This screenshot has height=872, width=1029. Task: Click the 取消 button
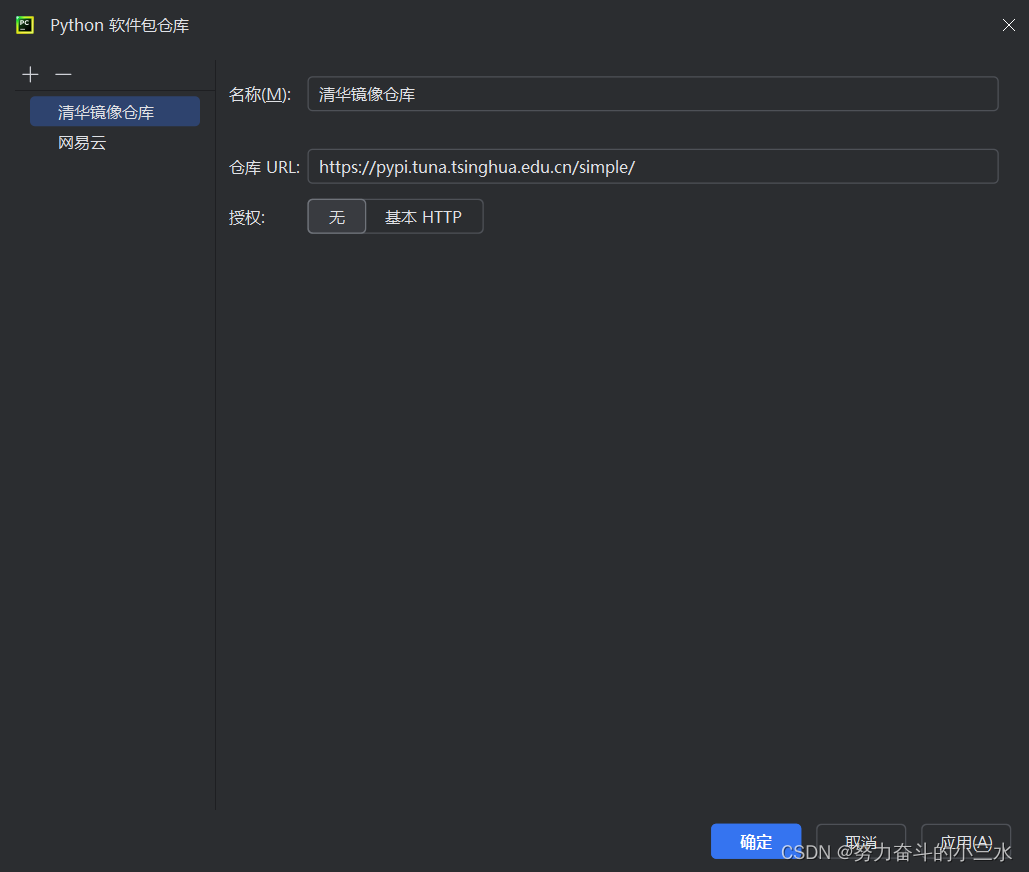tap(860, 841)
